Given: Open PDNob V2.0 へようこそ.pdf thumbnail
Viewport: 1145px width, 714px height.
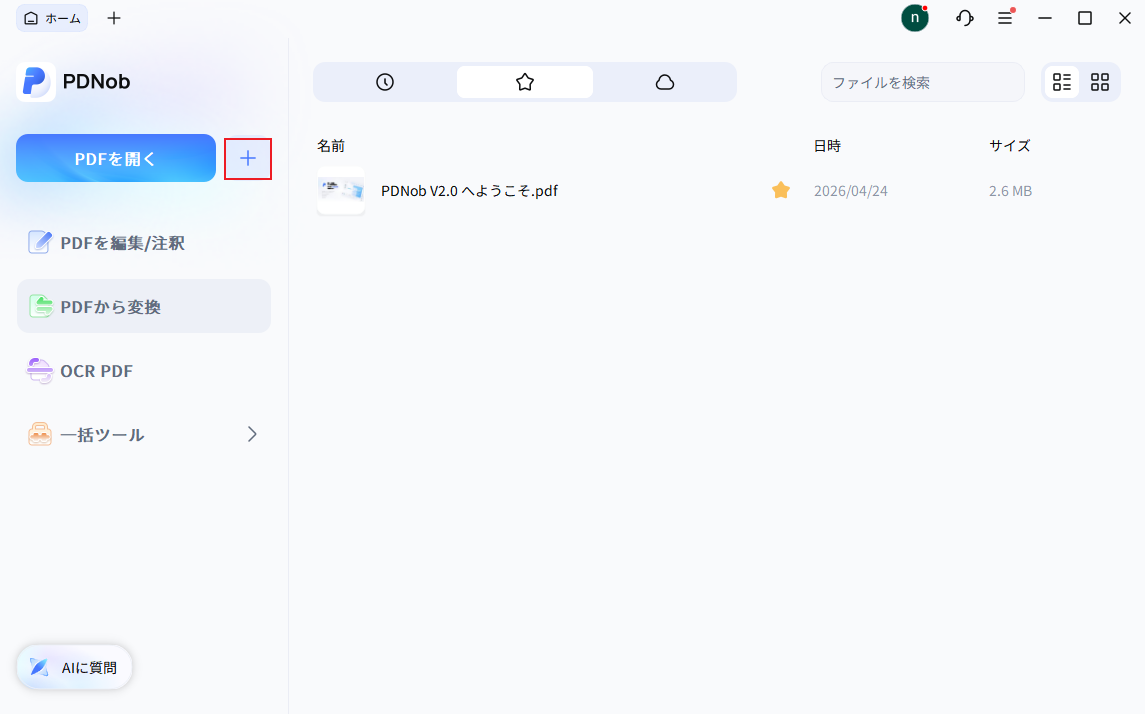Looking at the screenshot, I should (x=341, y=191).
